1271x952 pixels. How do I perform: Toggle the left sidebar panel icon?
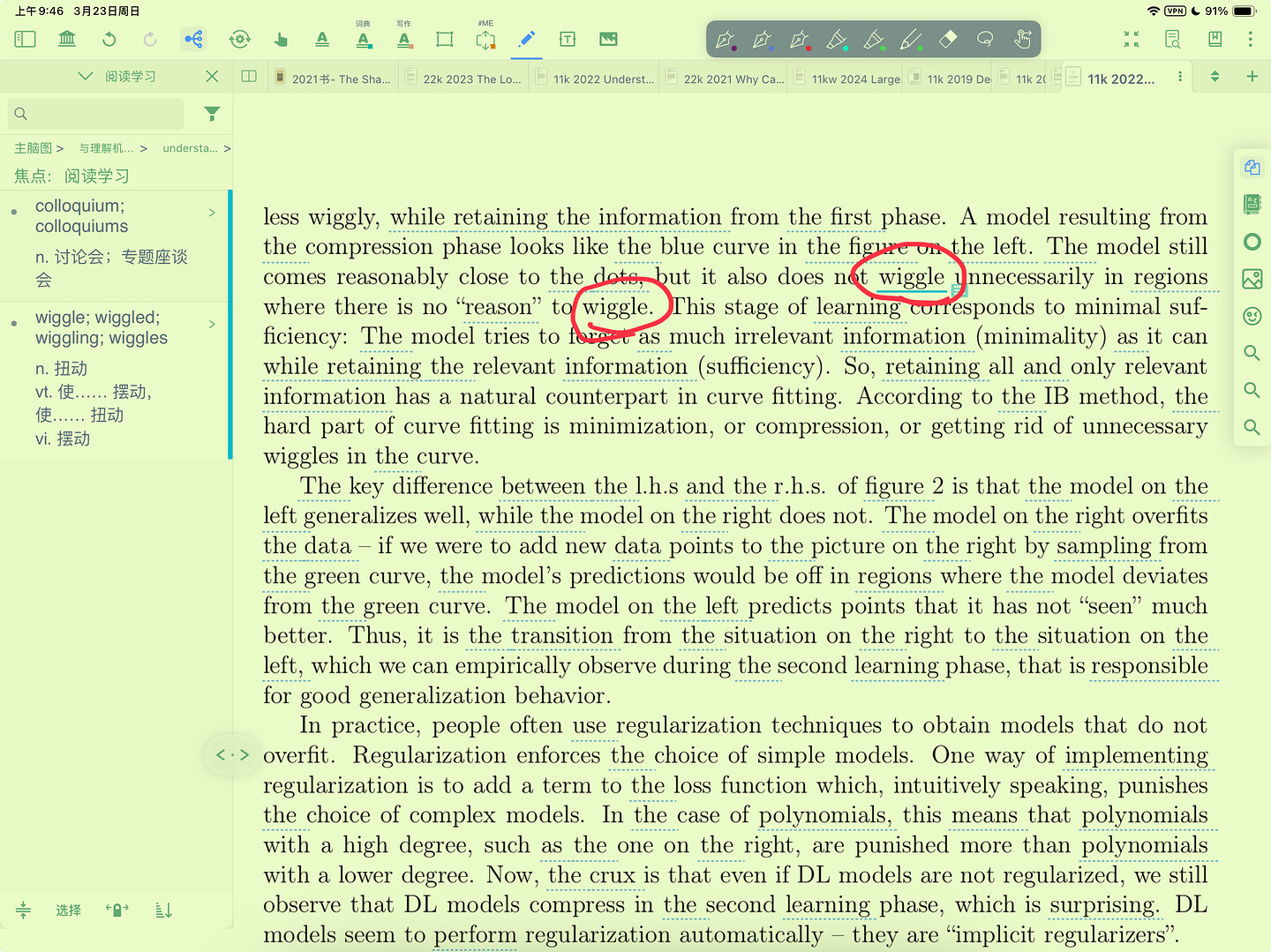(25, 39)
